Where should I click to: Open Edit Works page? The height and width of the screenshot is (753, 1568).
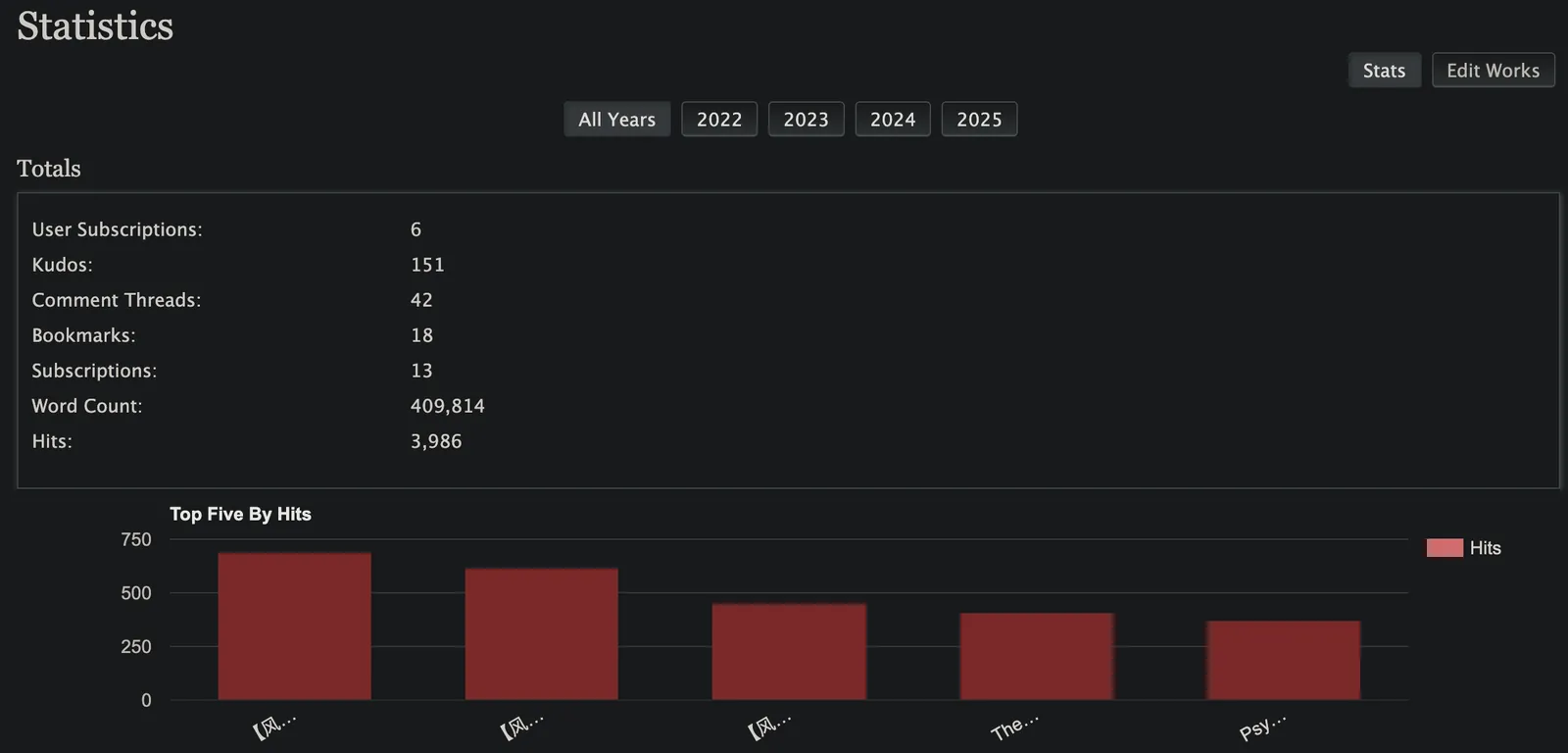[1493, 71]
